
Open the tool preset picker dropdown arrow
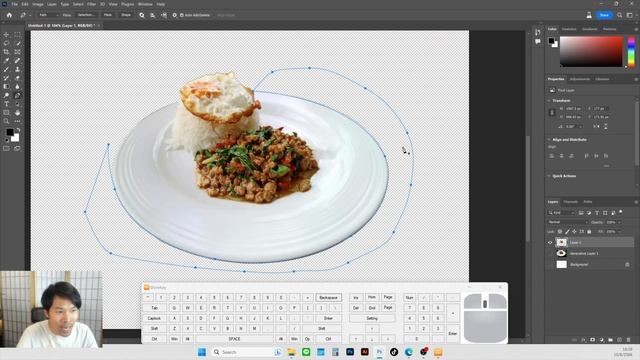[x=30, y=15]
